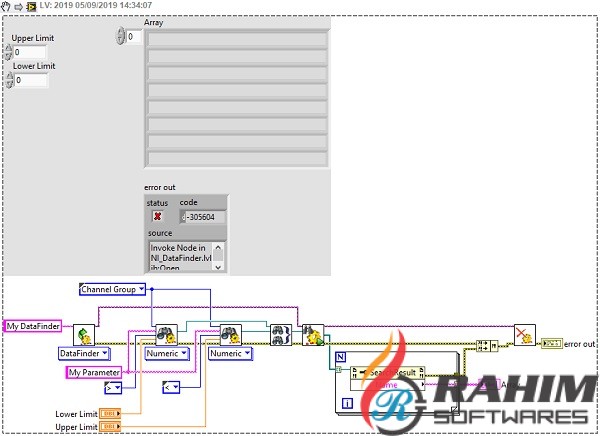This screenshot has width=600, height=436.
Task: Click the first Array element row
Action: (x=237, y=39)
